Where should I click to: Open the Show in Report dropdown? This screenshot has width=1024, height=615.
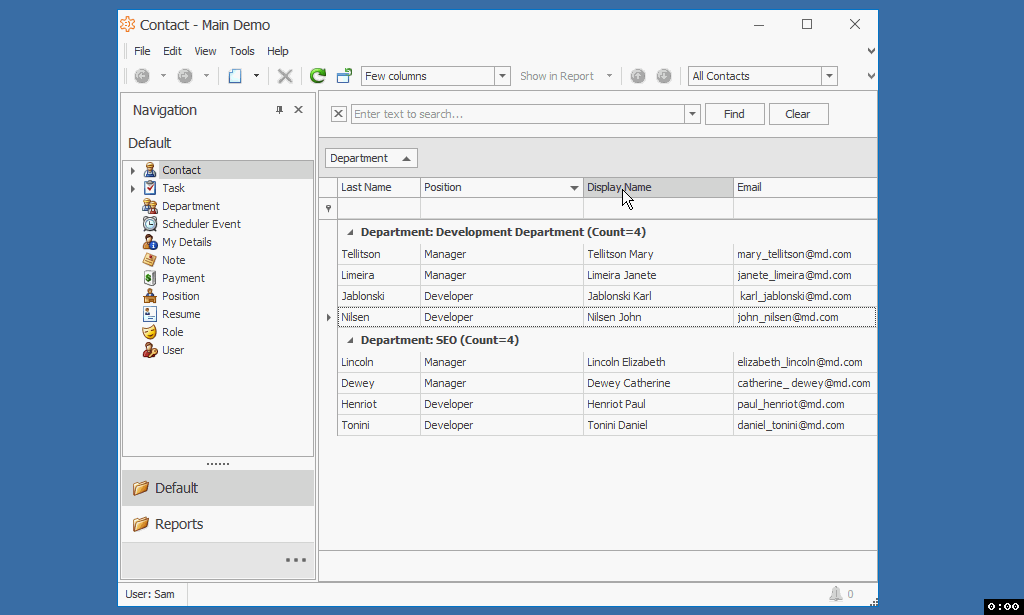click(609, 76)
